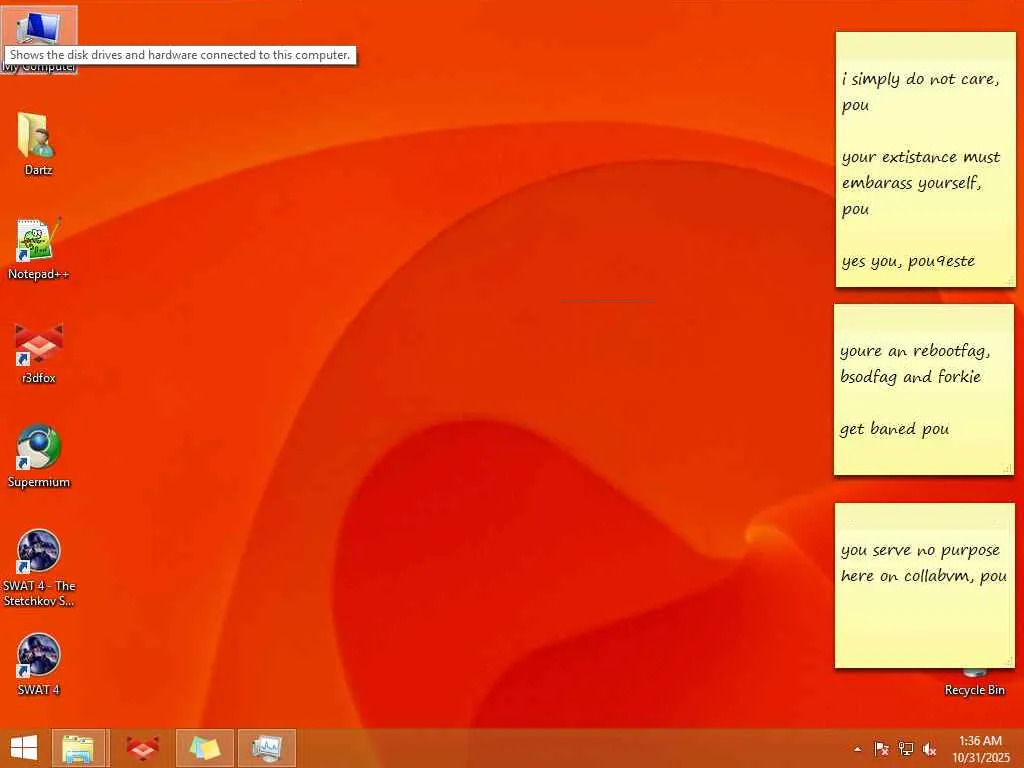This screenshot has height=768, width=1024.
Task: Open r3dfox from the taskbar
Action: click(142, 748)
